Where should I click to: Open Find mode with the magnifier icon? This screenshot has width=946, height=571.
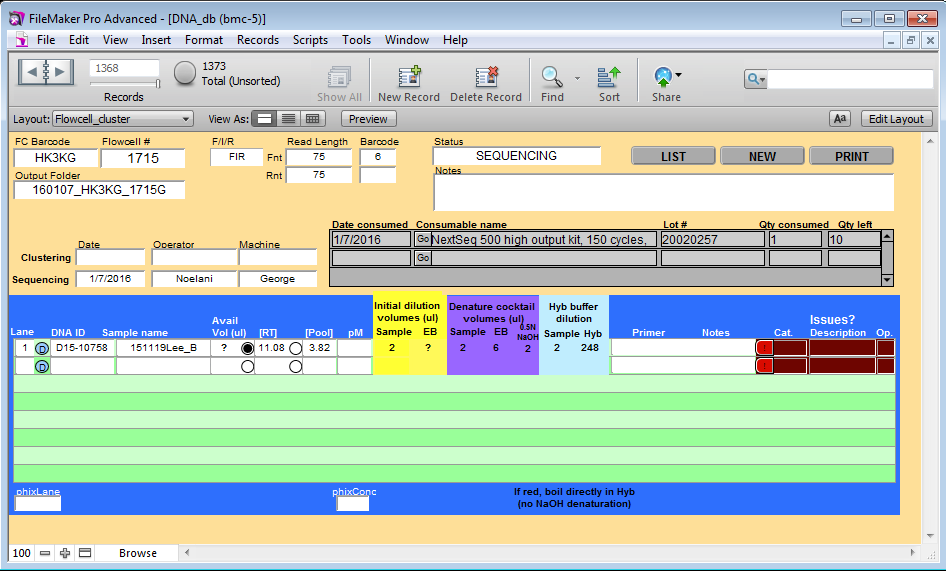[551, 77]
